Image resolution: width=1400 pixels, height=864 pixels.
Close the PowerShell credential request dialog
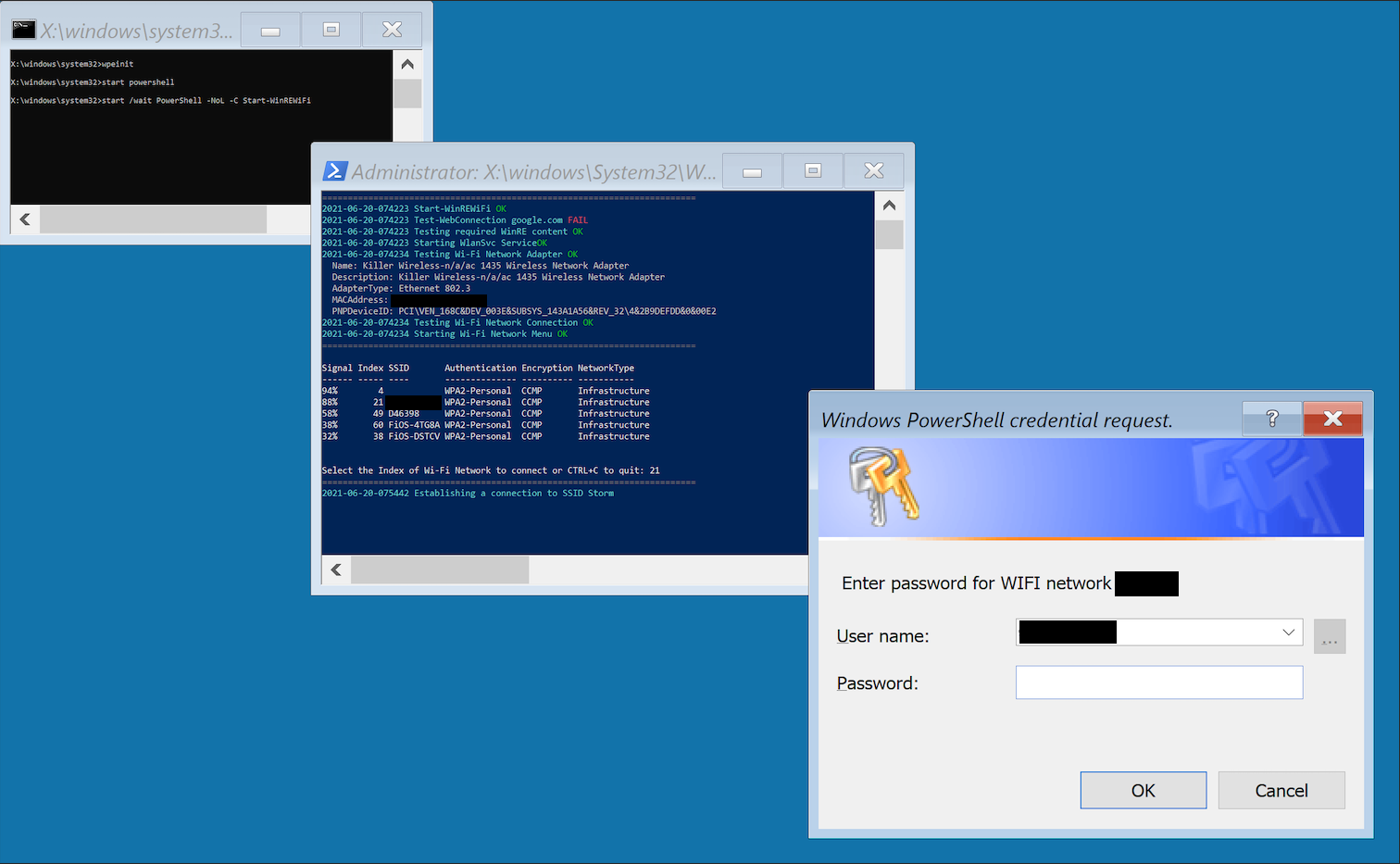click(1332, 419)
